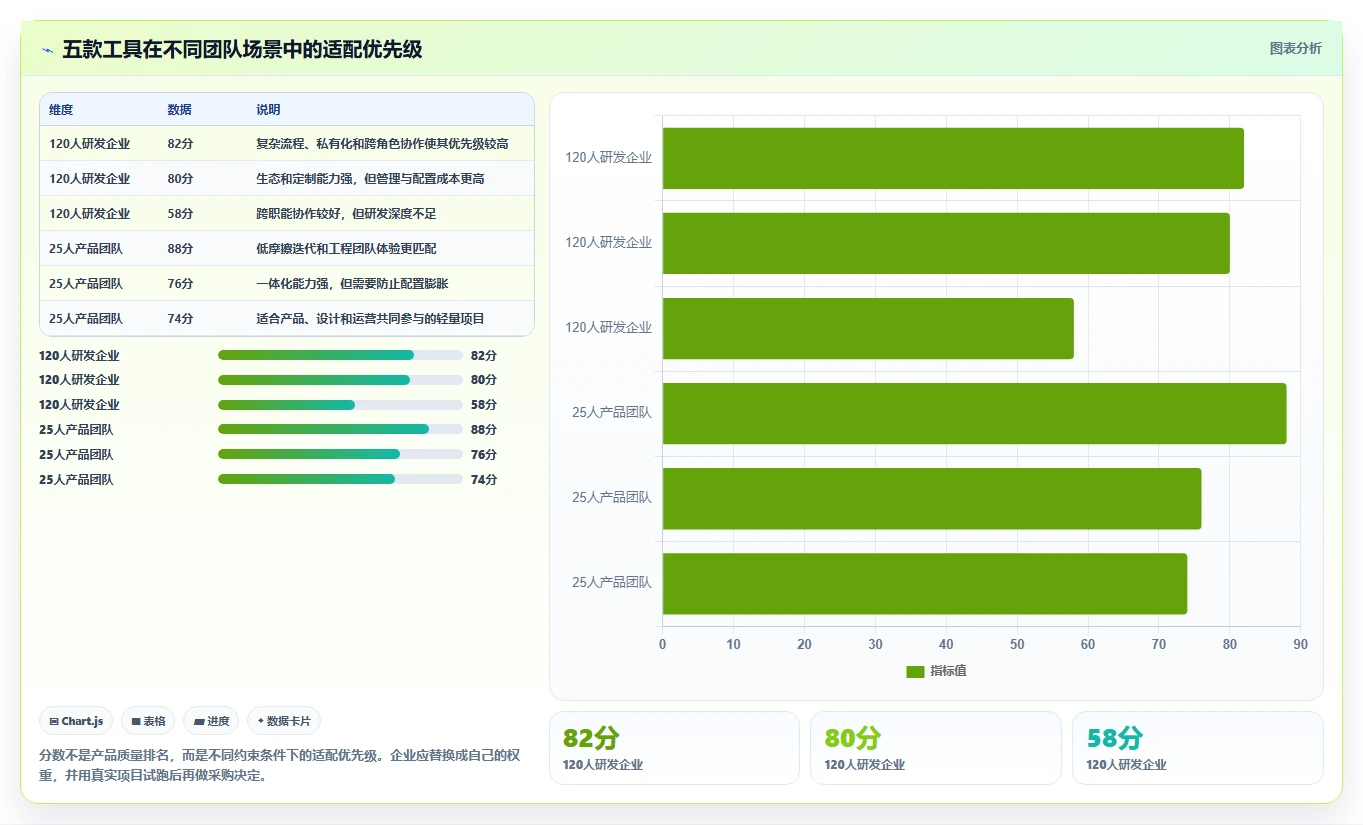The width and height of the screenshot is (1363, 825).
Task: Click the 80分 progress bar
Action: [x=340, y=380]
